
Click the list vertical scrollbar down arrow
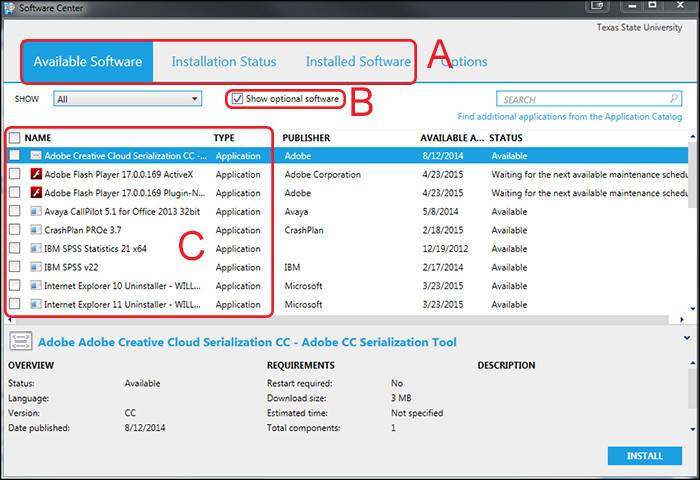click(692, 309)
